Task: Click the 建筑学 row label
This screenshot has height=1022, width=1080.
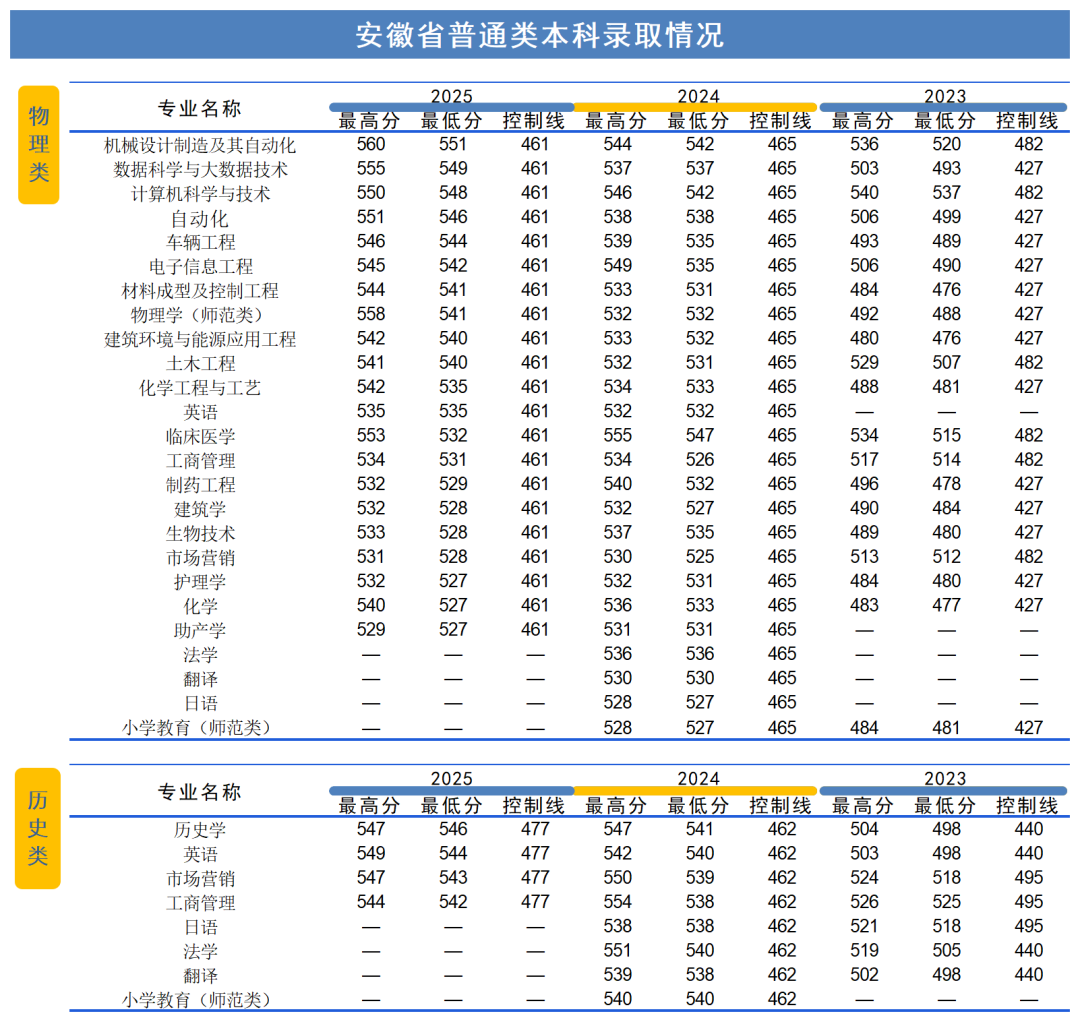Action: pos(200,509)
